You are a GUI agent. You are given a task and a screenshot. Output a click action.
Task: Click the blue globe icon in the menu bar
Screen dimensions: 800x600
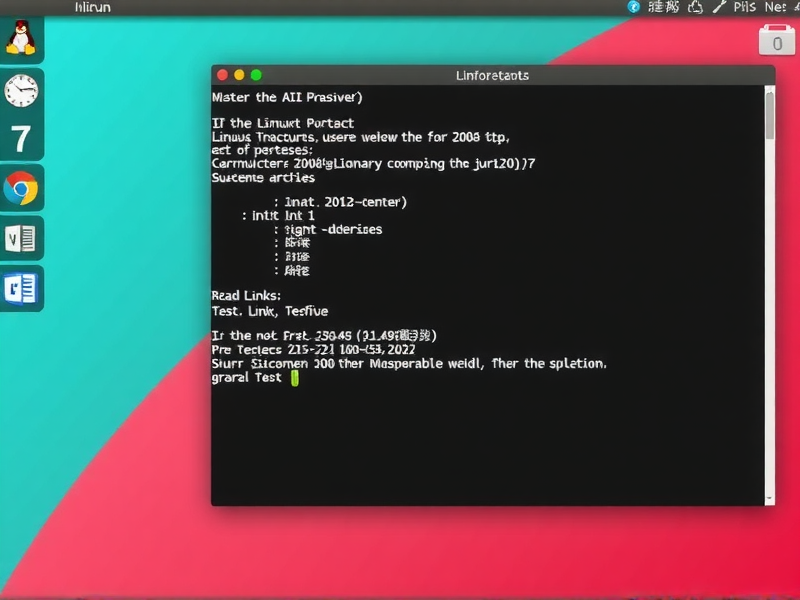(x=634, y=7)
